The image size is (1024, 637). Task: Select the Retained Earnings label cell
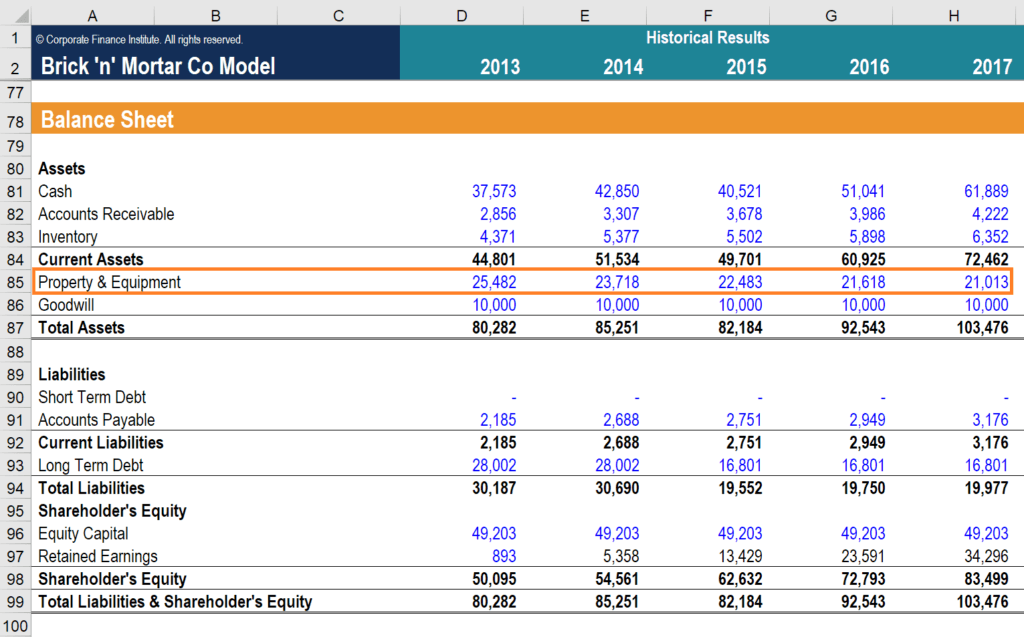[100, 556]
